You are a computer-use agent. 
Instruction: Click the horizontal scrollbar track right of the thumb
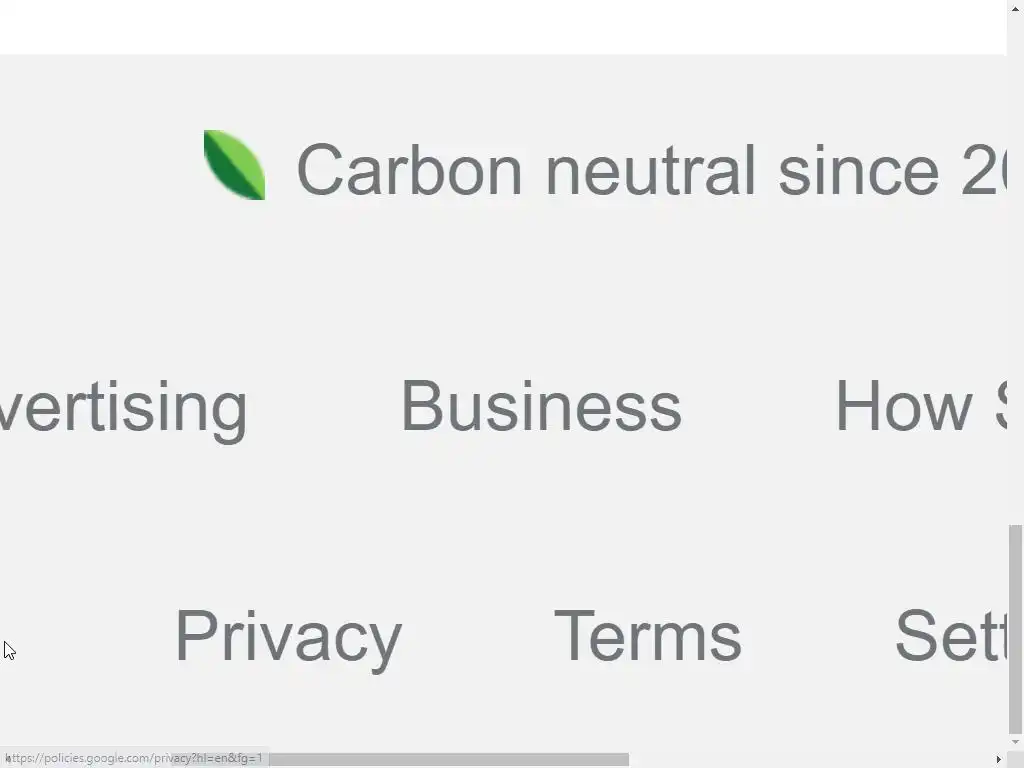[810, 759]
